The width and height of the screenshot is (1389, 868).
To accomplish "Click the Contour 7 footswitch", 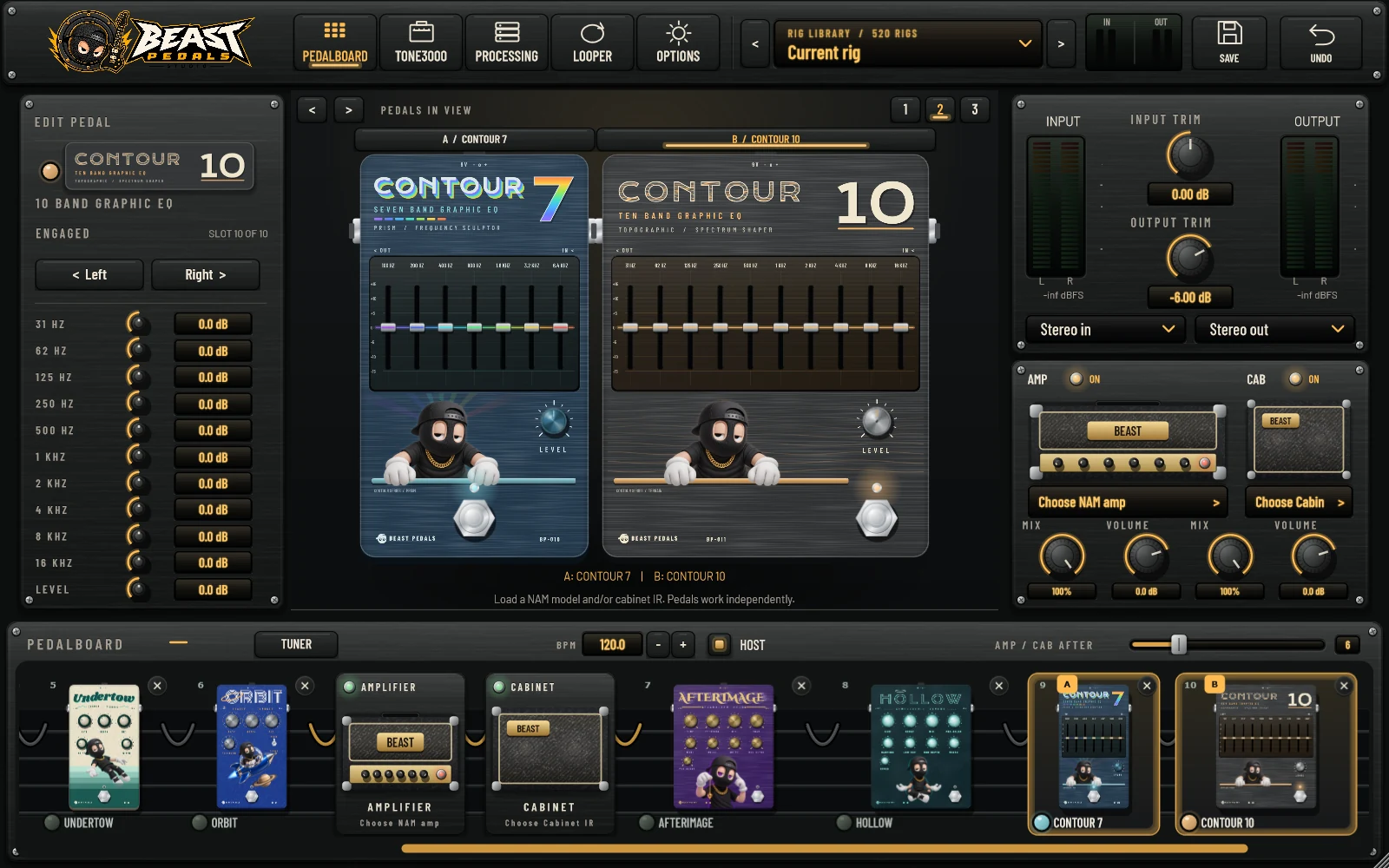I will click(474, 518).
